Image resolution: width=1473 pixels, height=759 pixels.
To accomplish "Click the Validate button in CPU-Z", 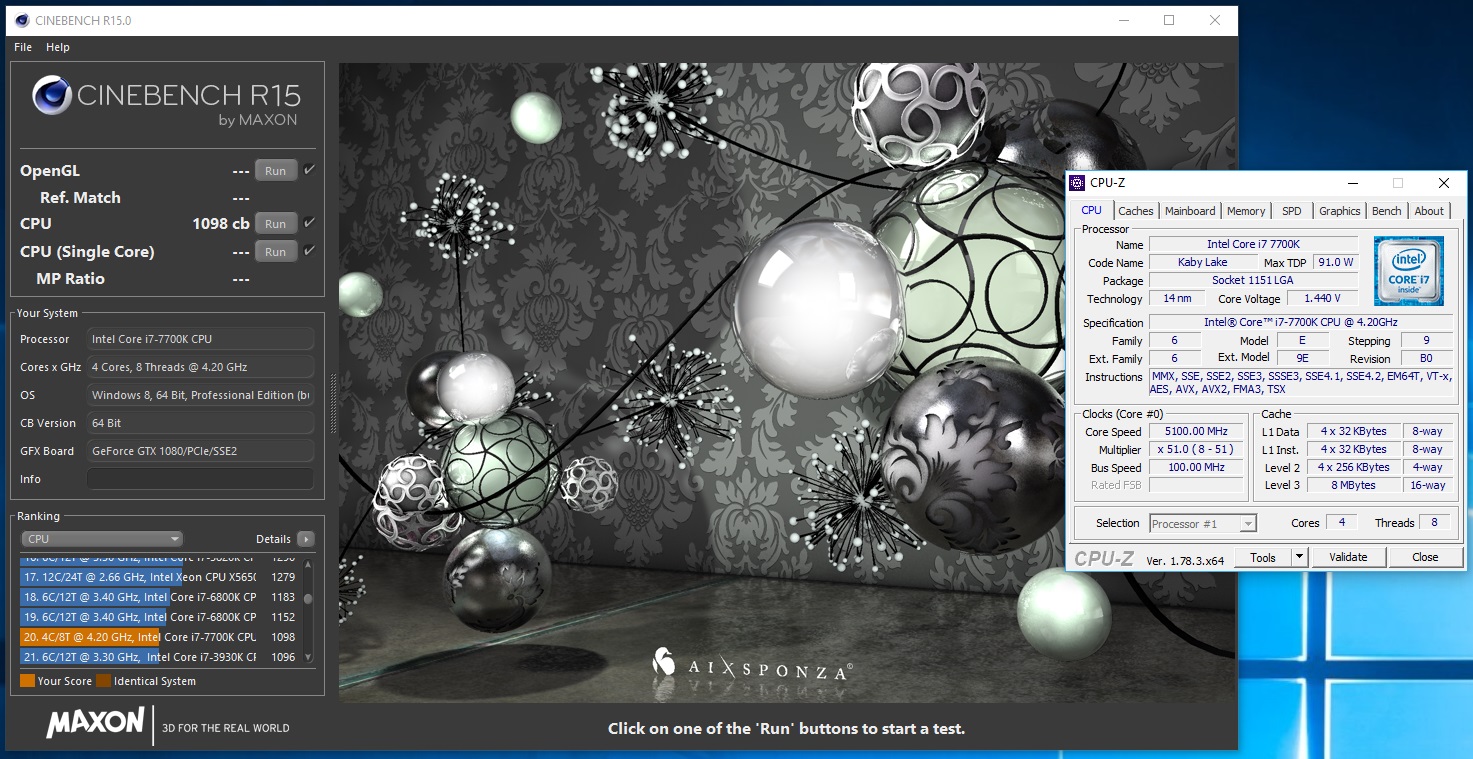I will point(1347,557).
